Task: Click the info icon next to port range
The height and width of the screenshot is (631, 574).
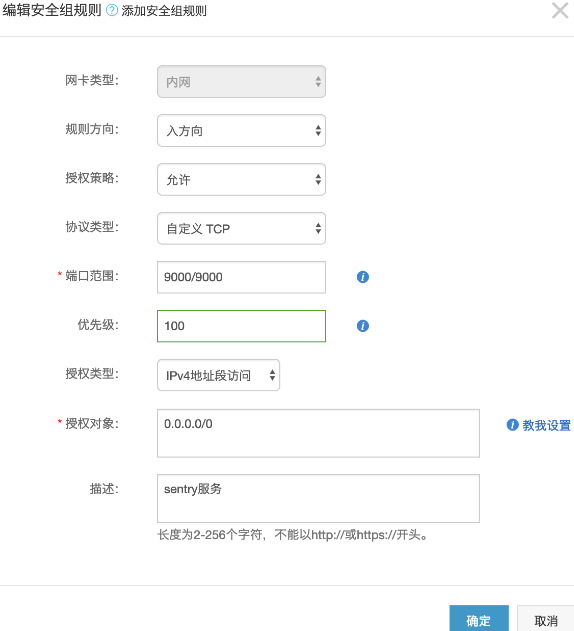Action: pos(363,277)
